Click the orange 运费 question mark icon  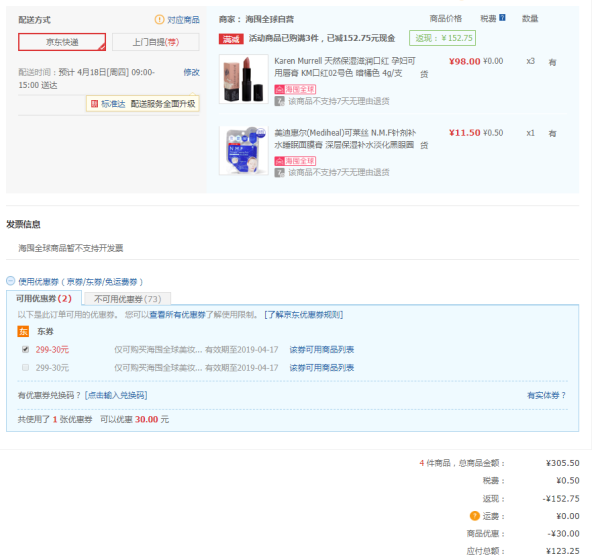click(x=474, y=516)
